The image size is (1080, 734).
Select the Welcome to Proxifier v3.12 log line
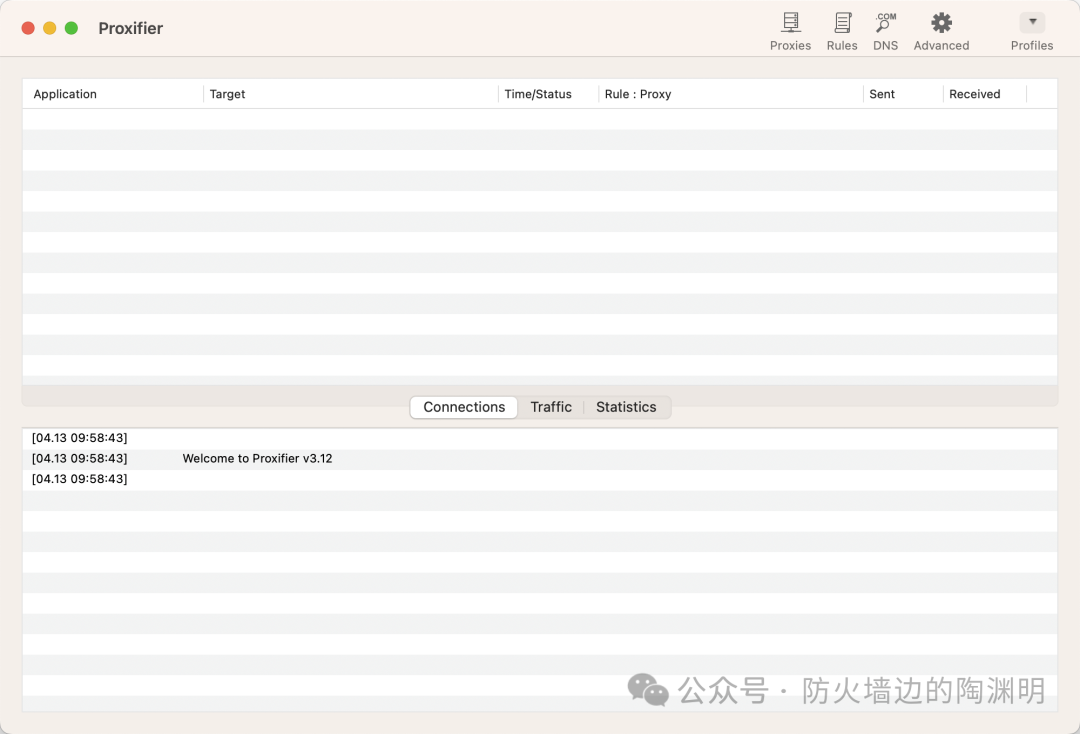coord(257,459)
